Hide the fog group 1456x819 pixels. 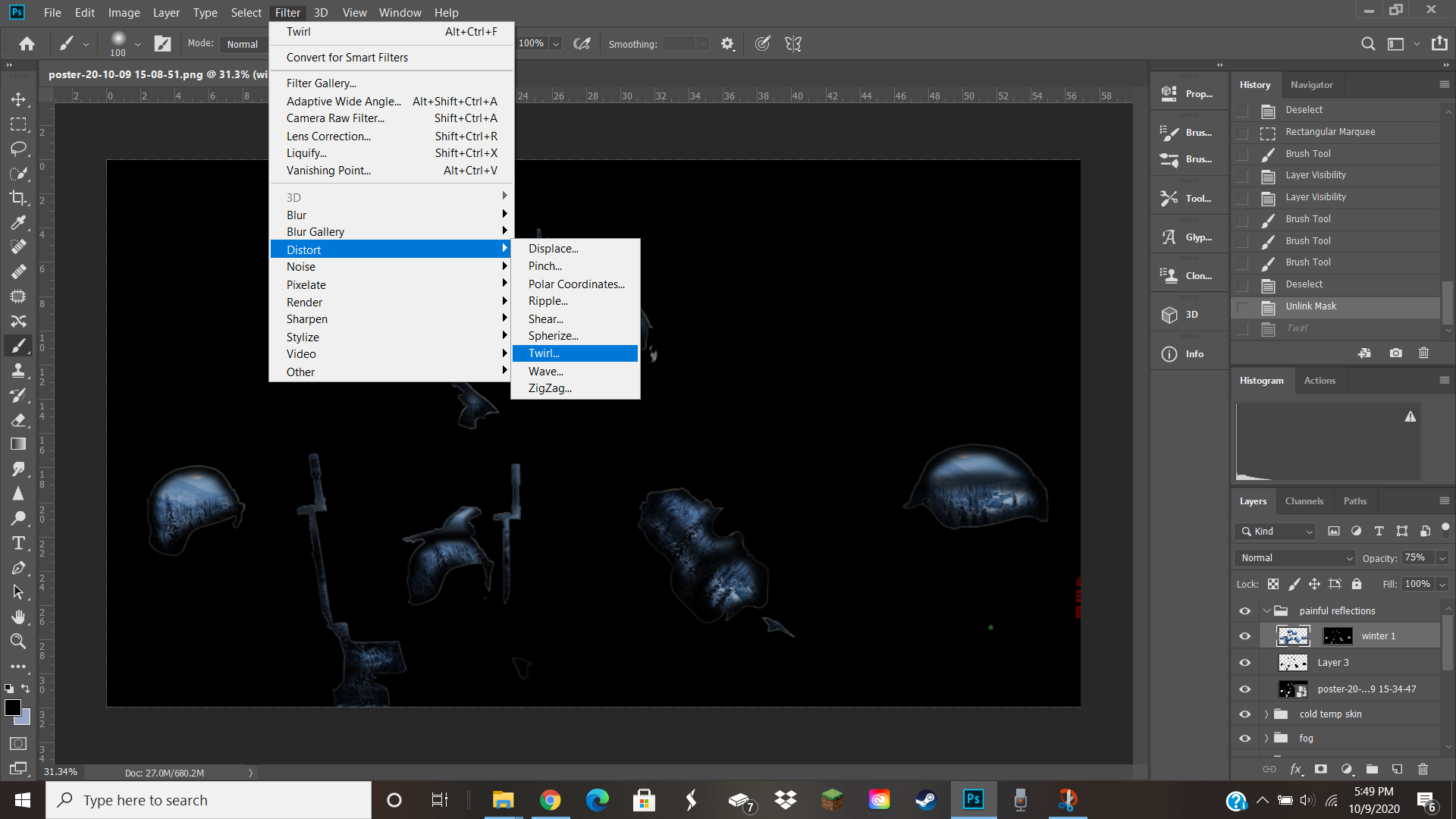tap(1244, 739)
